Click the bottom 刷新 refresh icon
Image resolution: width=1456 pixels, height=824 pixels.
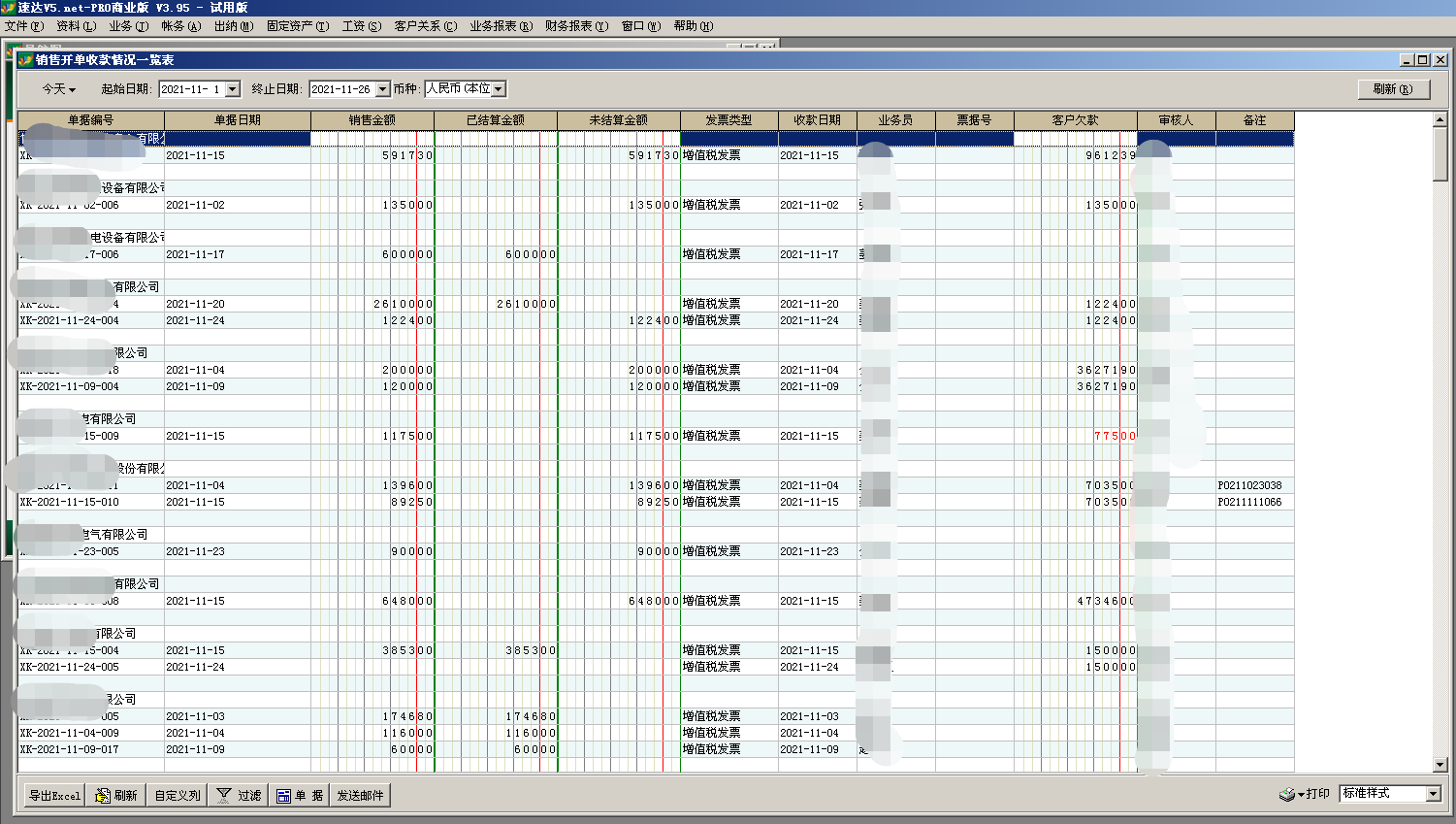pyautogui.click(x=103, y=796)
